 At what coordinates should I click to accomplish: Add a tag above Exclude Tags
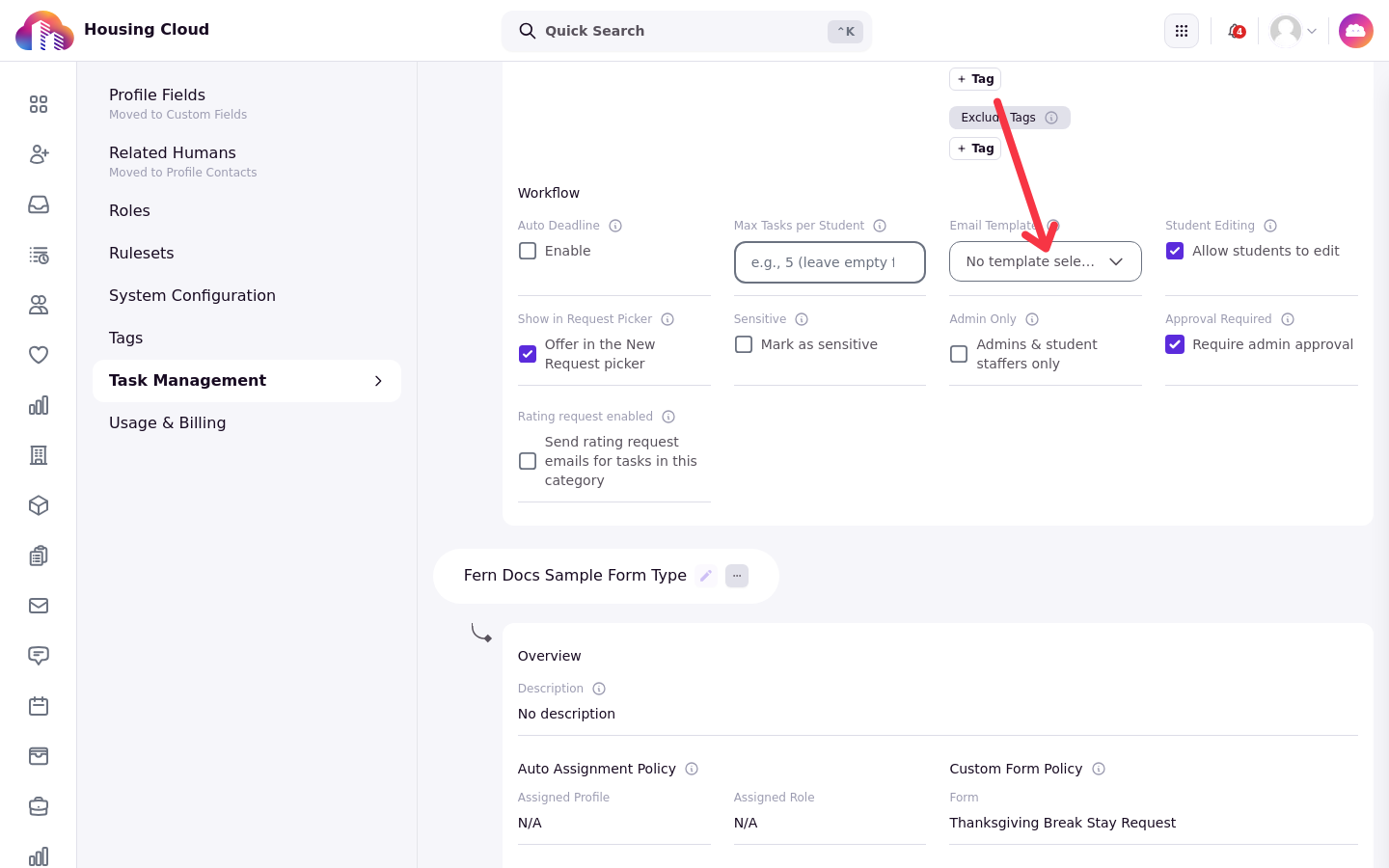tap(975, 79)
